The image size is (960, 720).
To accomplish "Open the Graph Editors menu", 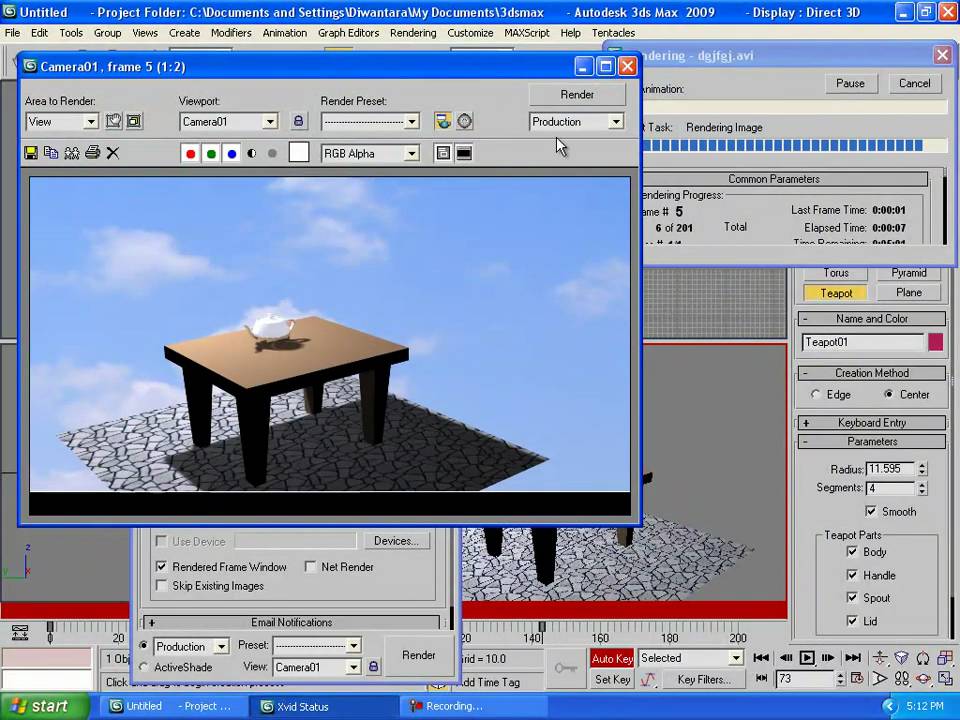I will 348,33.
